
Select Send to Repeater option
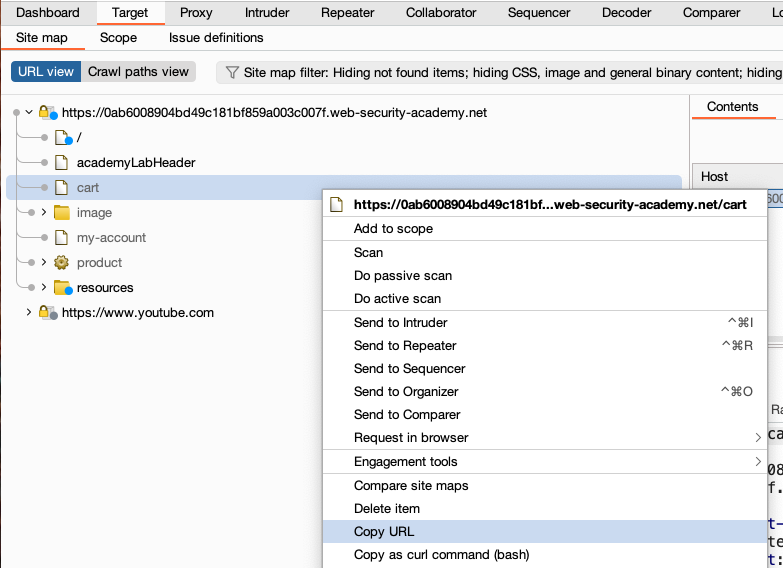click(x=405, y=346)
